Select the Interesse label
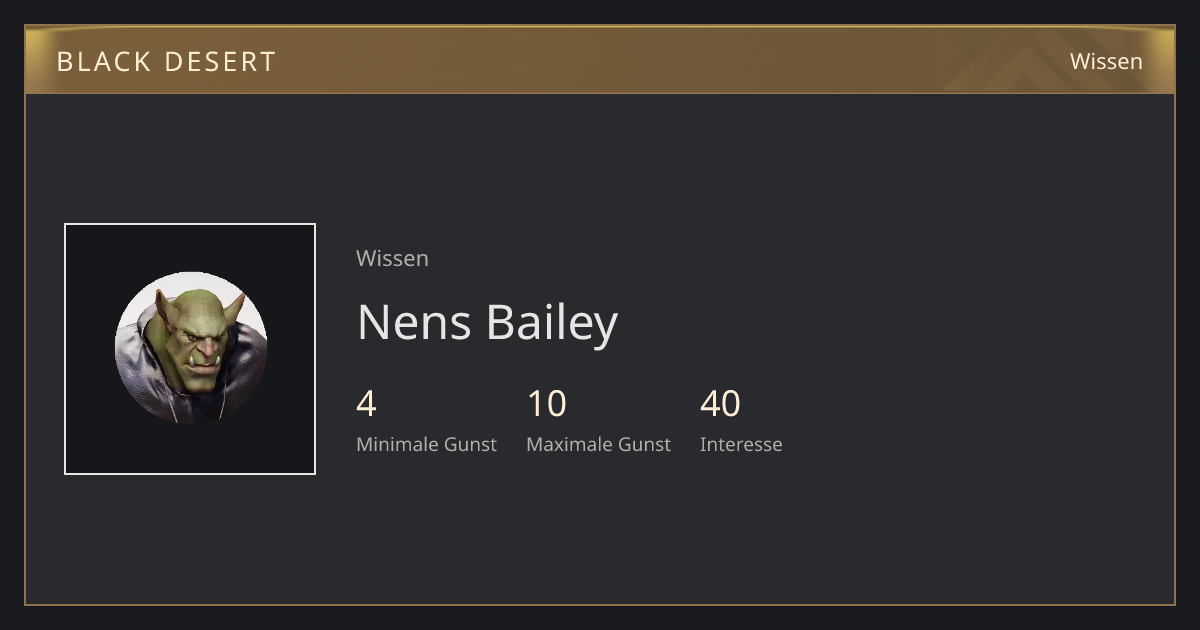 741,444
